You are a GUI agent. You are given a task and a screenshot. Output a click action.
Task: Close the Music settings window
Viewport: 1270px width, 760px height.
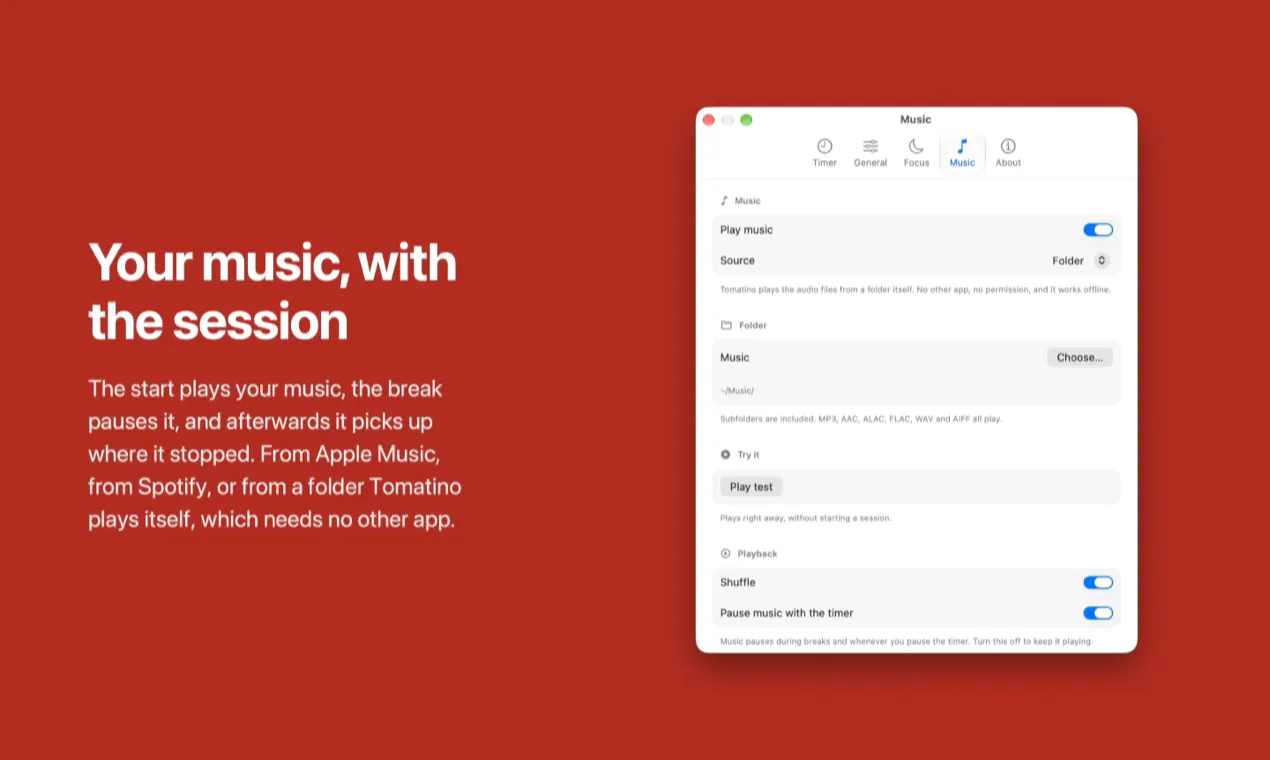(x=709, y=120)
